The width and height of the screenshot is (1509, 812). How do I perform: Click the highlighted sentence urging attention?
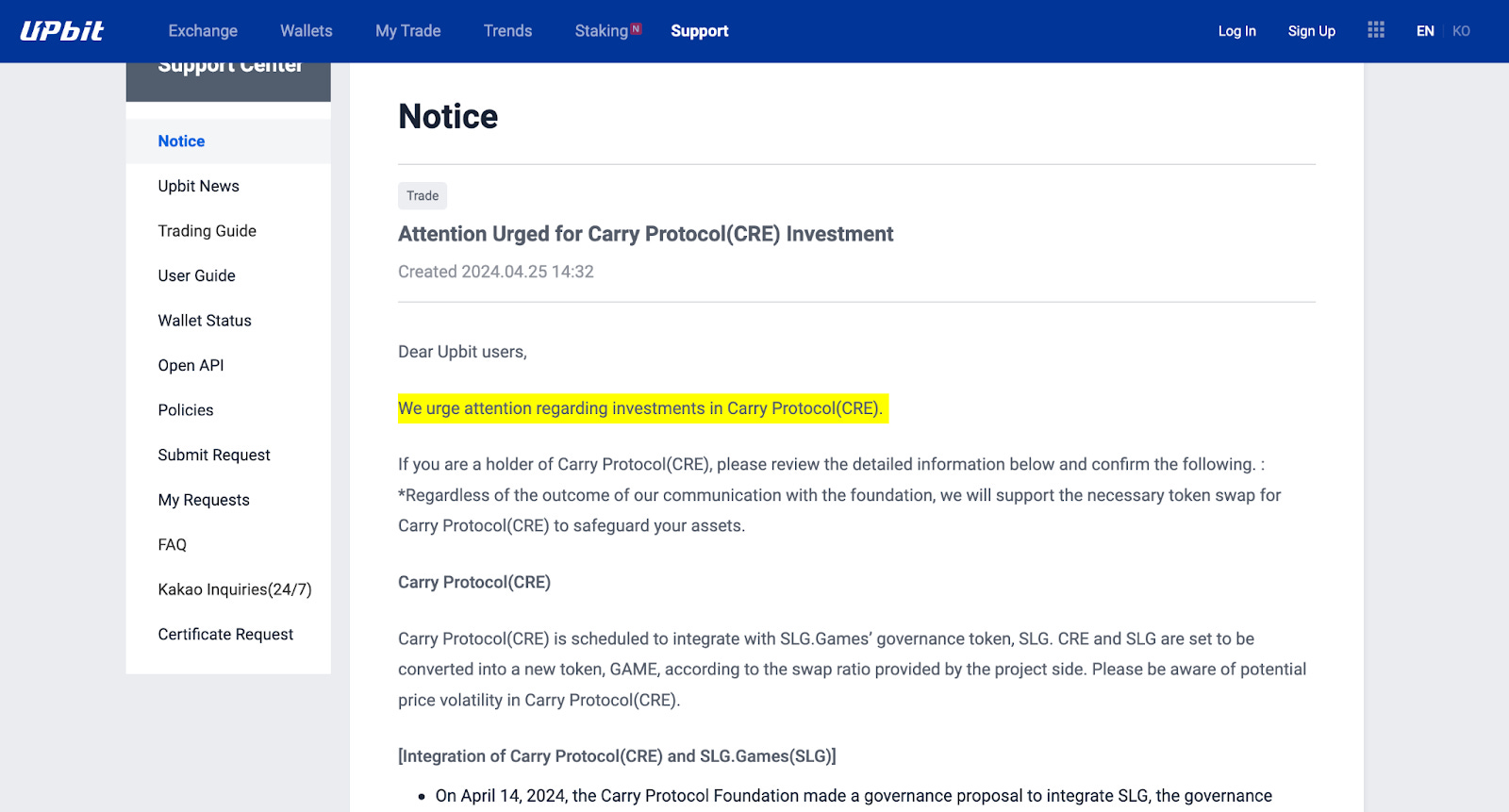click(x=643, y=408)
